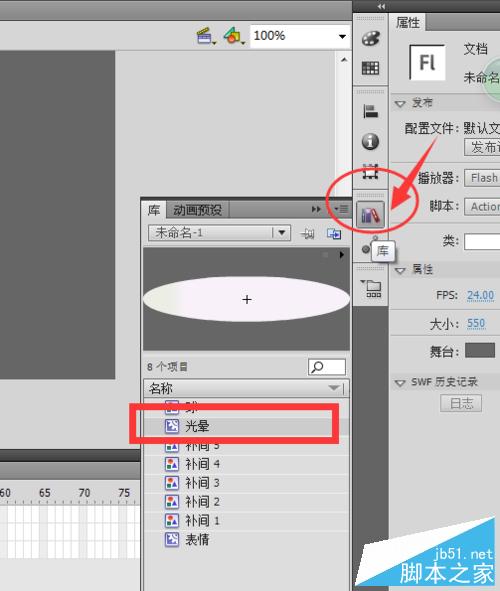Collapse the SWF 历史记录 section
The width and height of the screenshot is (500, 591).
click(400, 383)
